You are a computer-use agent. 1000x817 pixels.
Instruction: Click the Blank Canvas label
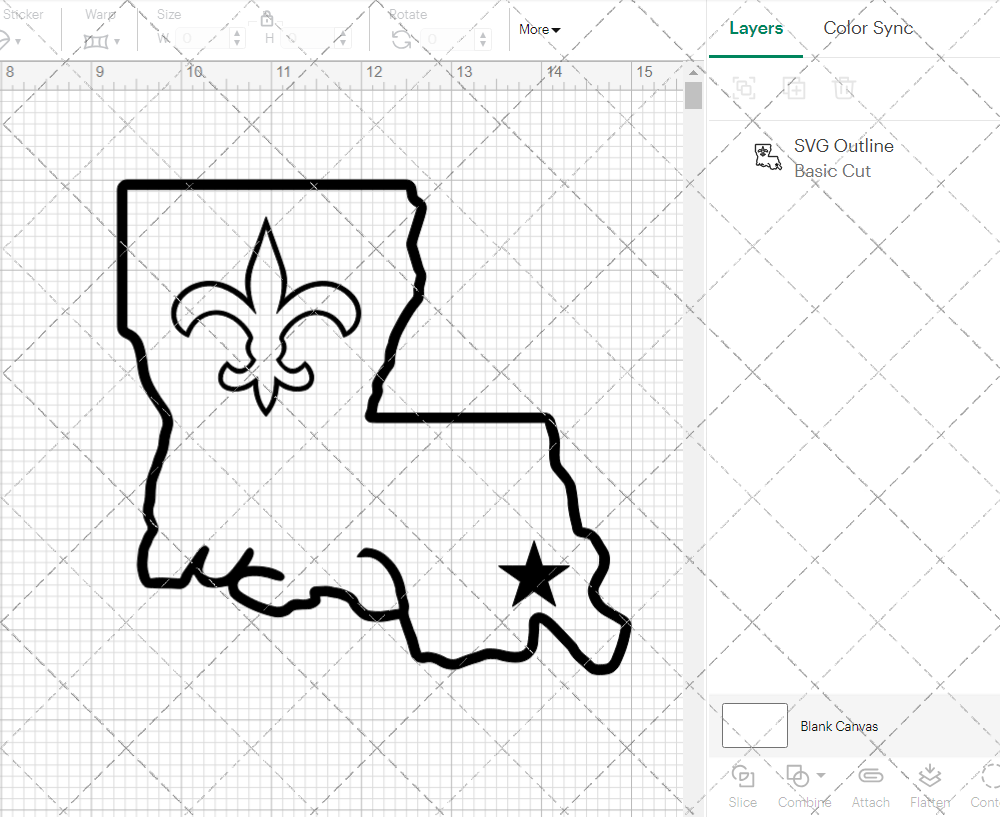pos(839,726)
